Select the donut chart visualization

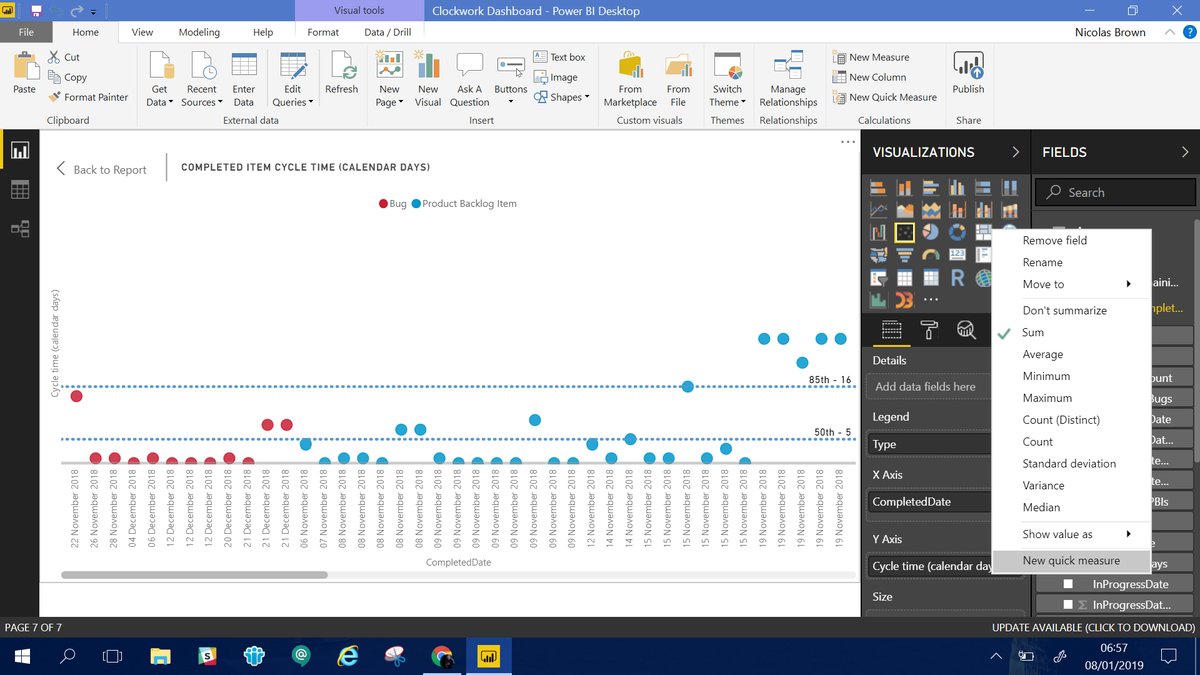957,232
